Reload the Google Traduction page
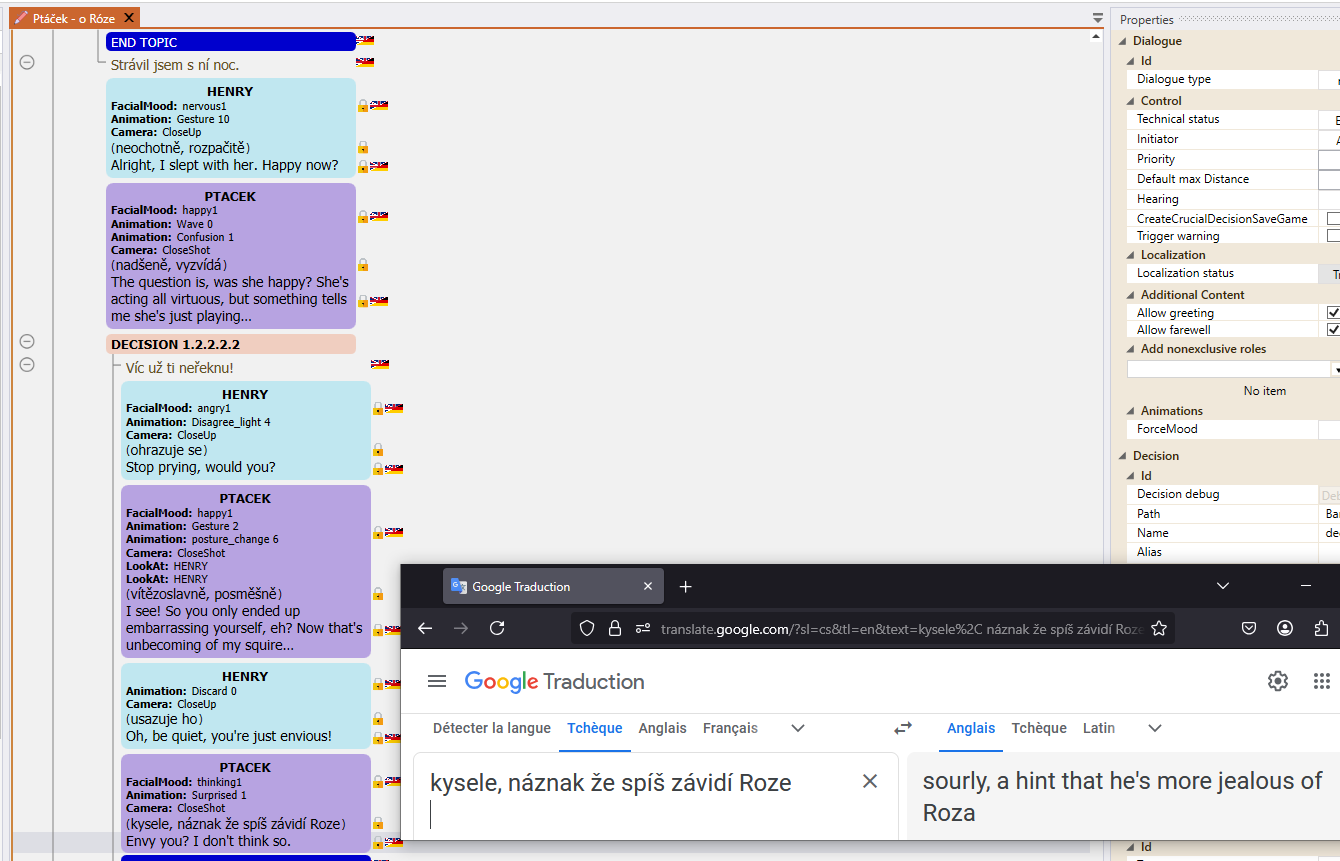Image resolution: width=1340 pixels, height=861 pixels. coord(497,628)
